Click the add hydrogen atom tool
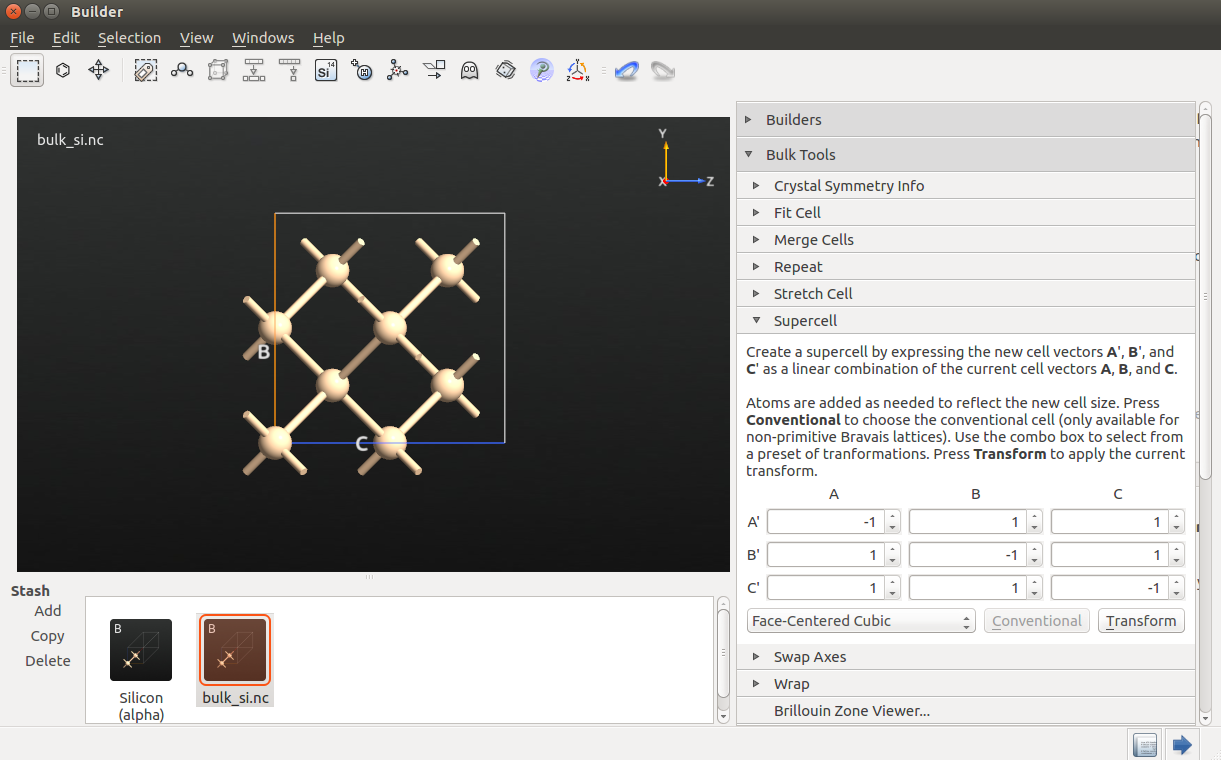Image resolution: width=1221 pixels, height=760 pixels. tap(362, 71)
